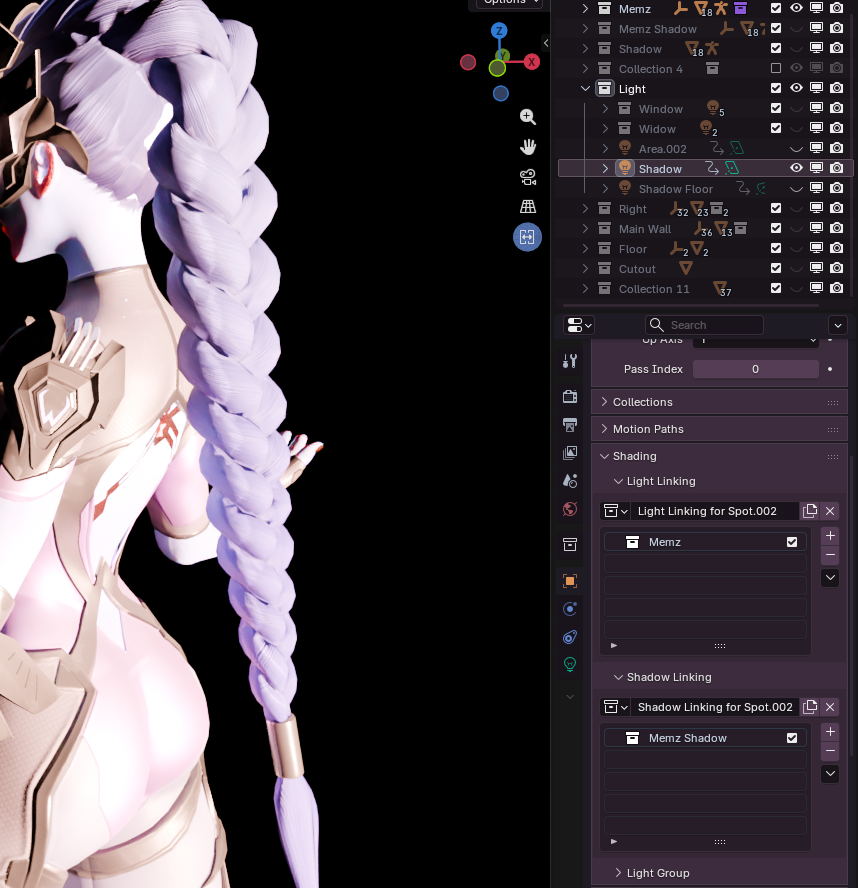Unlink the Light Linking collection with X

pos(830,511)
